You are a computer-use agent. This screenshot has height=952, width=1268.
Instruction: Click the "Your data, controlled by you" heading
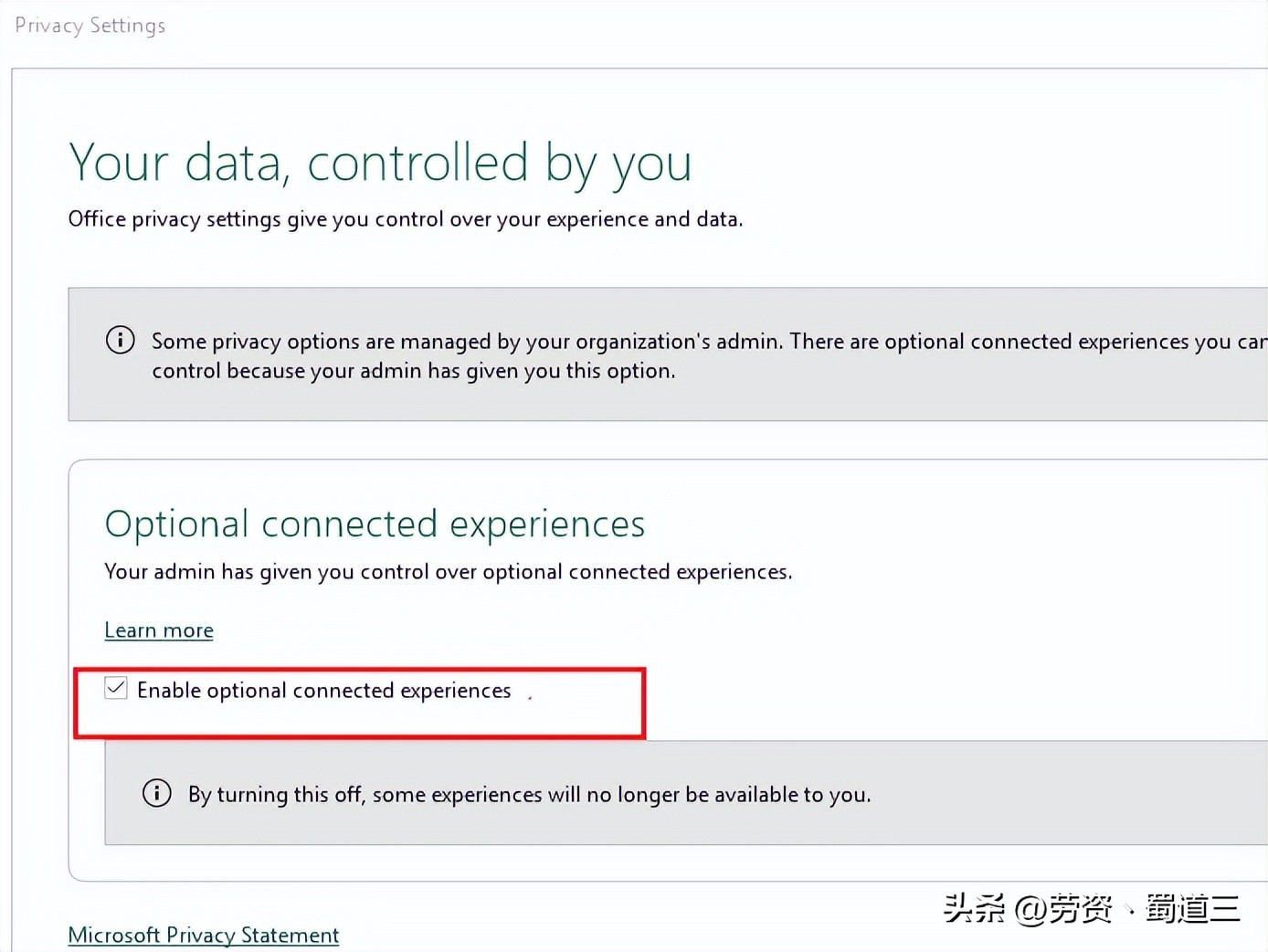pos(380,164)
